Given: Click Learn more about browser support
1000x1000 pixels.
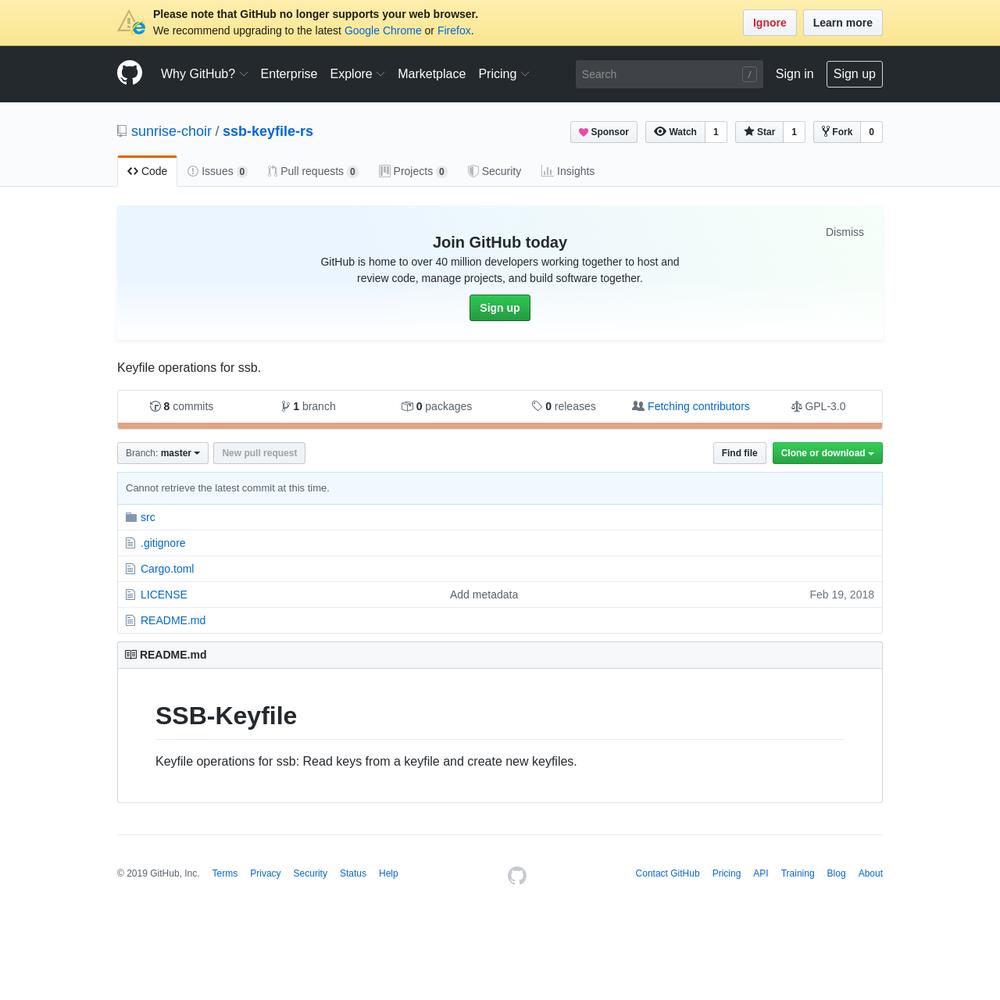Looking at the screenshot, I should click(842, 23).
